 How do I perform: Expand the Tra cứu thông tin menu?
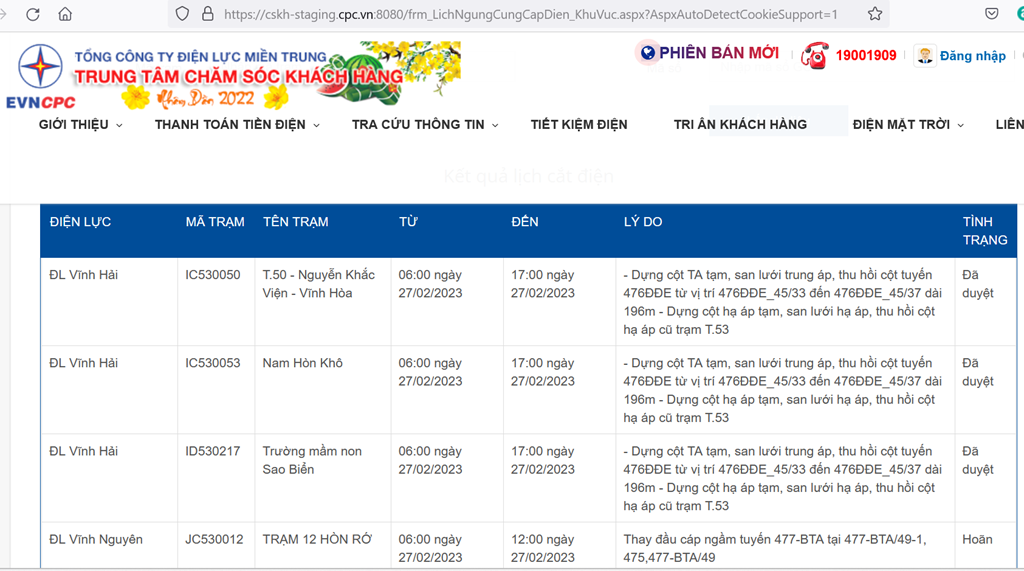click(x=424, y=124)
